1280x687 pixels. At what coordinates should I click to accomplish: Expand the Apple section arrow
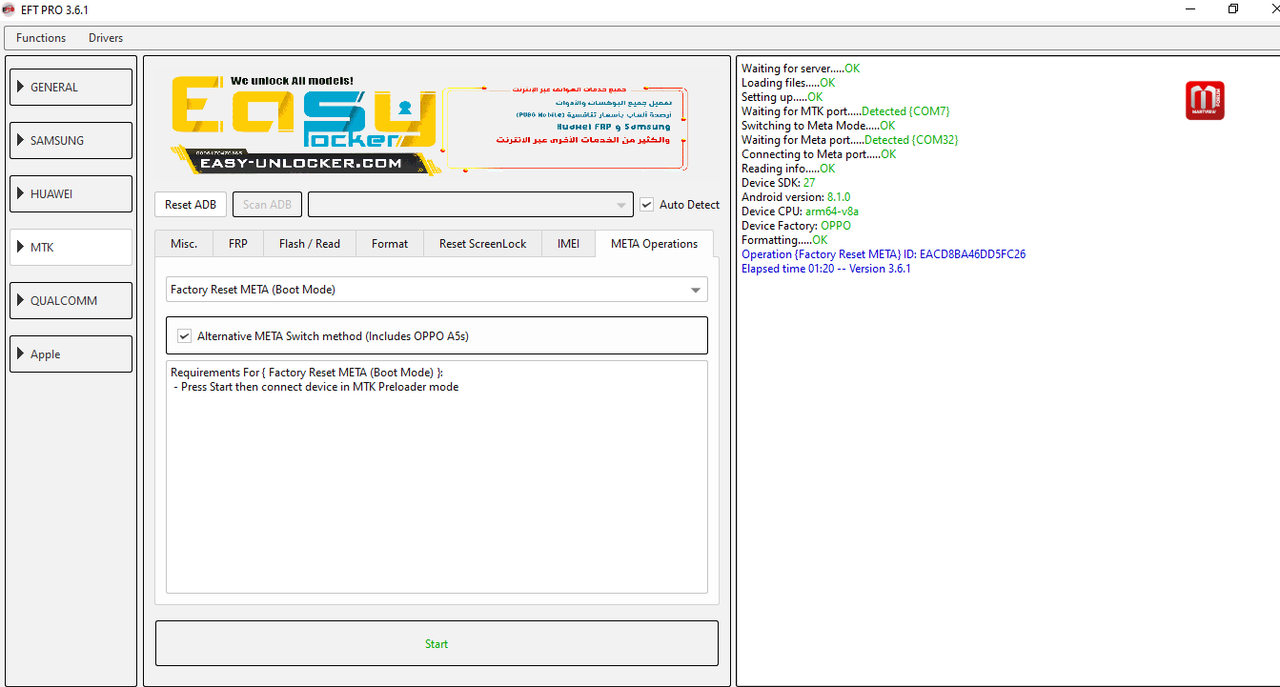[20, 354]
